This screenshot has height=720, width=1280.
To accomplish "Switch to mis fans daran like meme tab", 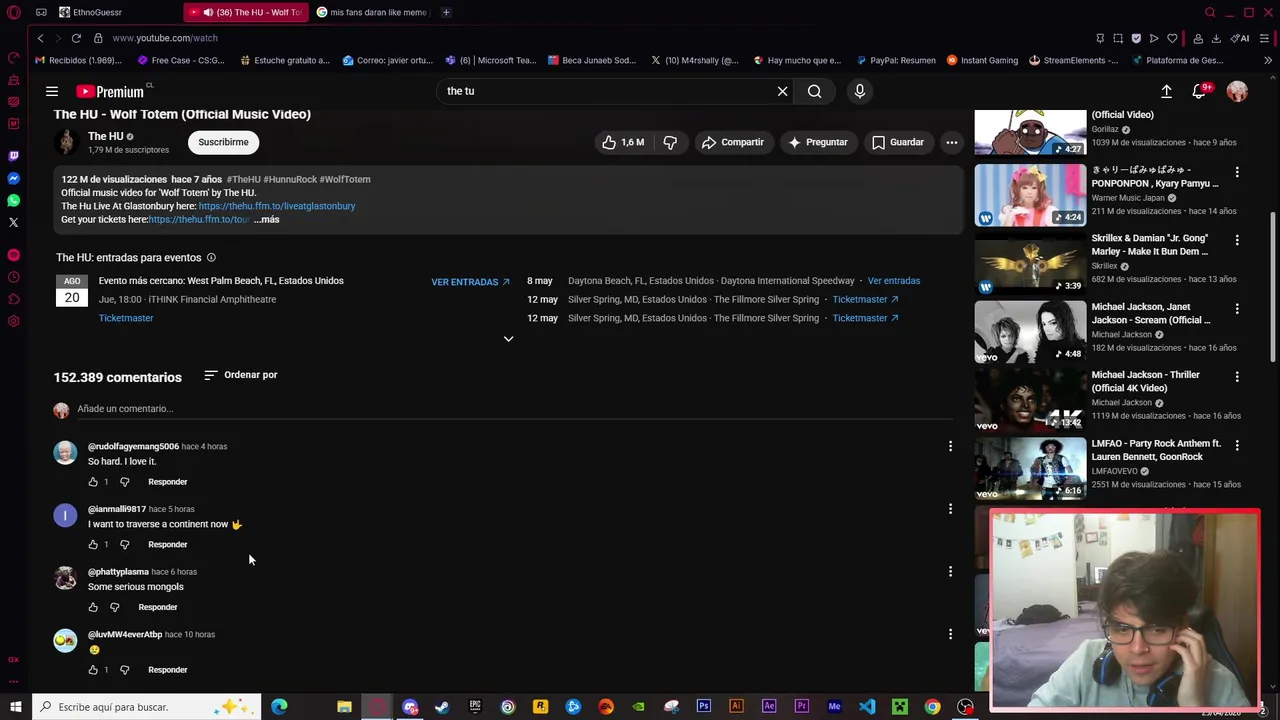I will click(x=372, y=12).
